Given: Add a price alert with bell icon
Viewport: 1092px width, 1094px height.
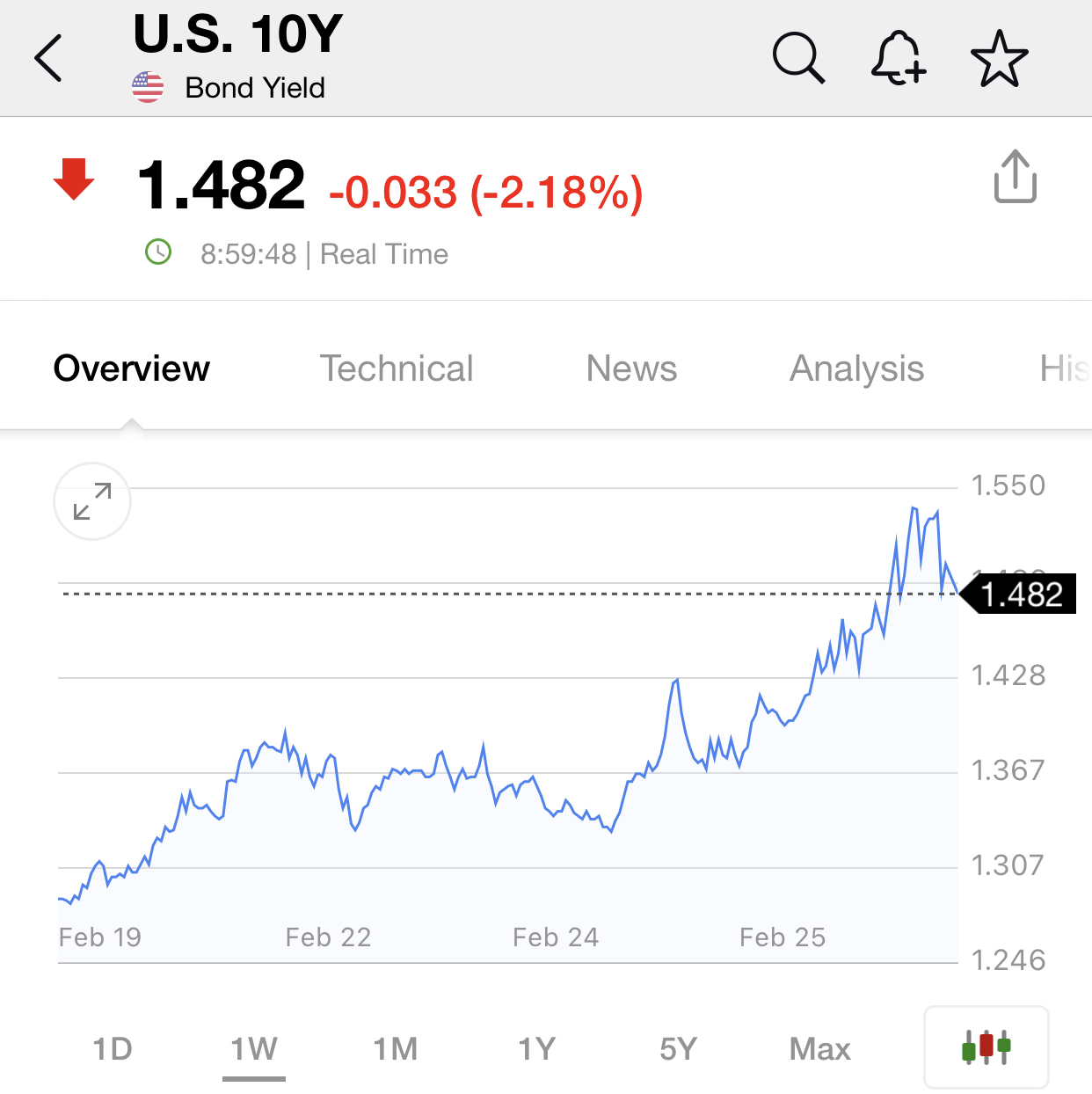Looking at the screenshot, I should [x=898, y=58].
